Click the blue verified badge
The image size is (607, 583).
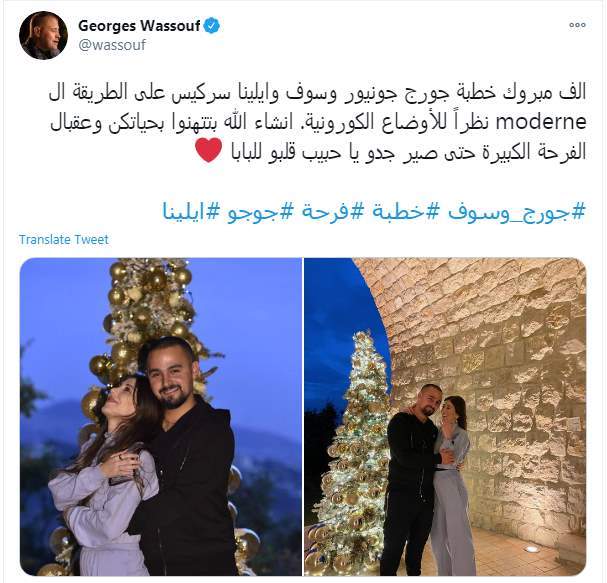click(x=212, y=26)
